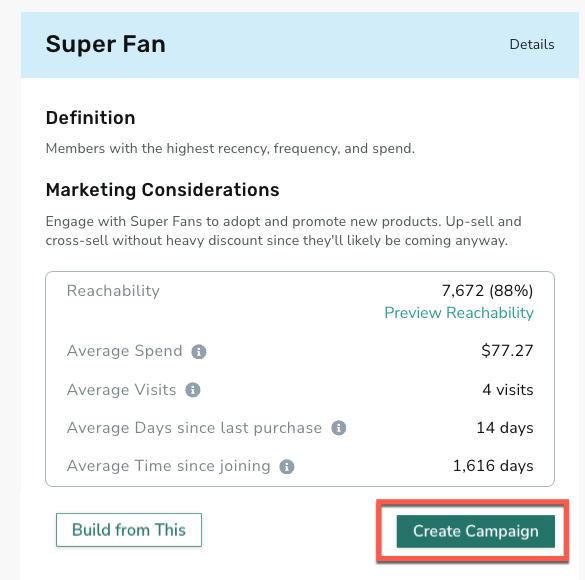Click the $77.27 average spend value
Screen dimensions: 585x580
click(x=507, y=351)
